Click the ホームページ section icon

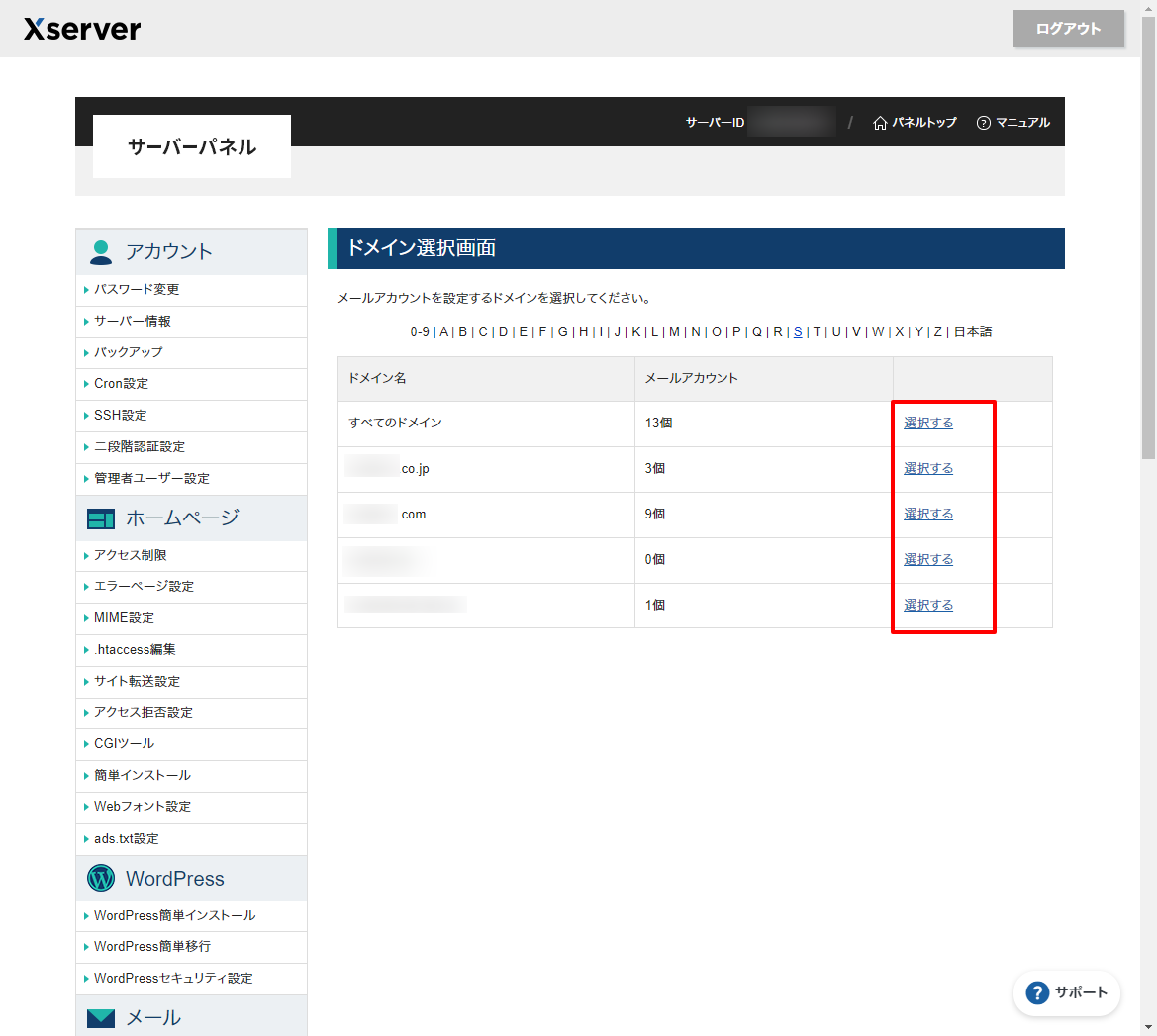[101, 518]
